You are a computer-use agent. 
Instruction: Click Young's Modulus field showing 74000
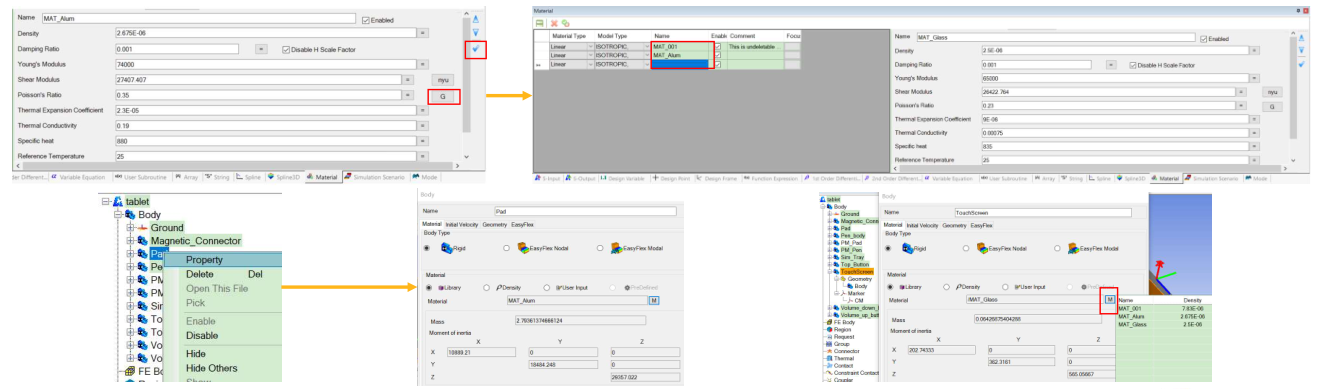click(x=265, y=63)
